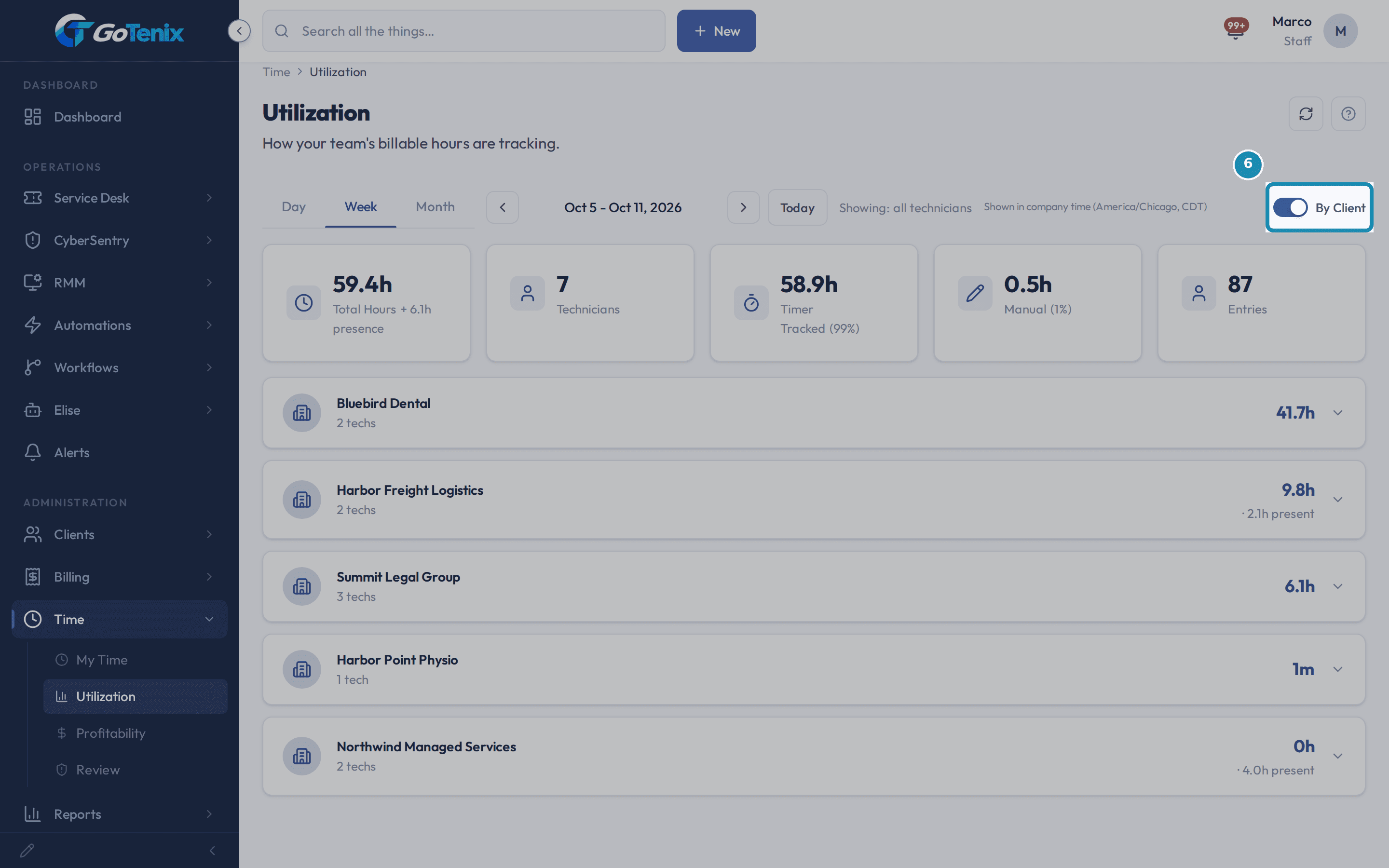Expand the Harbor Point Physio row chevron
Image resolution: width=1389 pixels, height=868 pixels.
(x=1338, y=669)
